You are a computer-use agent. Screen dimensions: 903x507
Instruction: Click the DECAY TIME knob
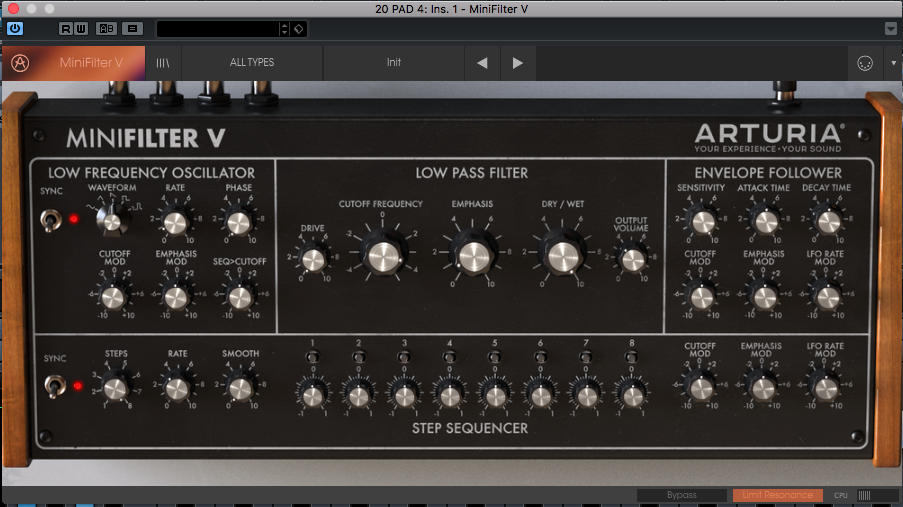pyautogui.click(x=829, y=222)
